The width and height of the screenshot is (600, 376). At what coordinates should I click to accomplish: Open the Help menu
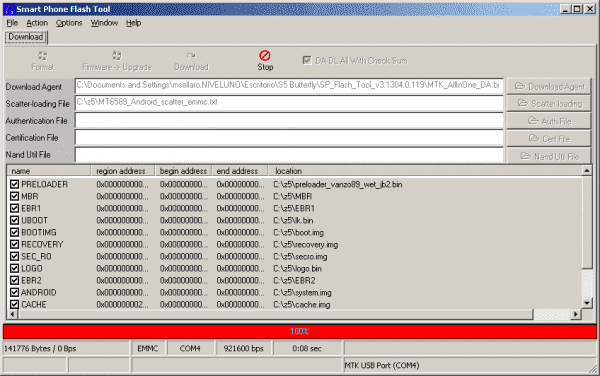[134, 23]
